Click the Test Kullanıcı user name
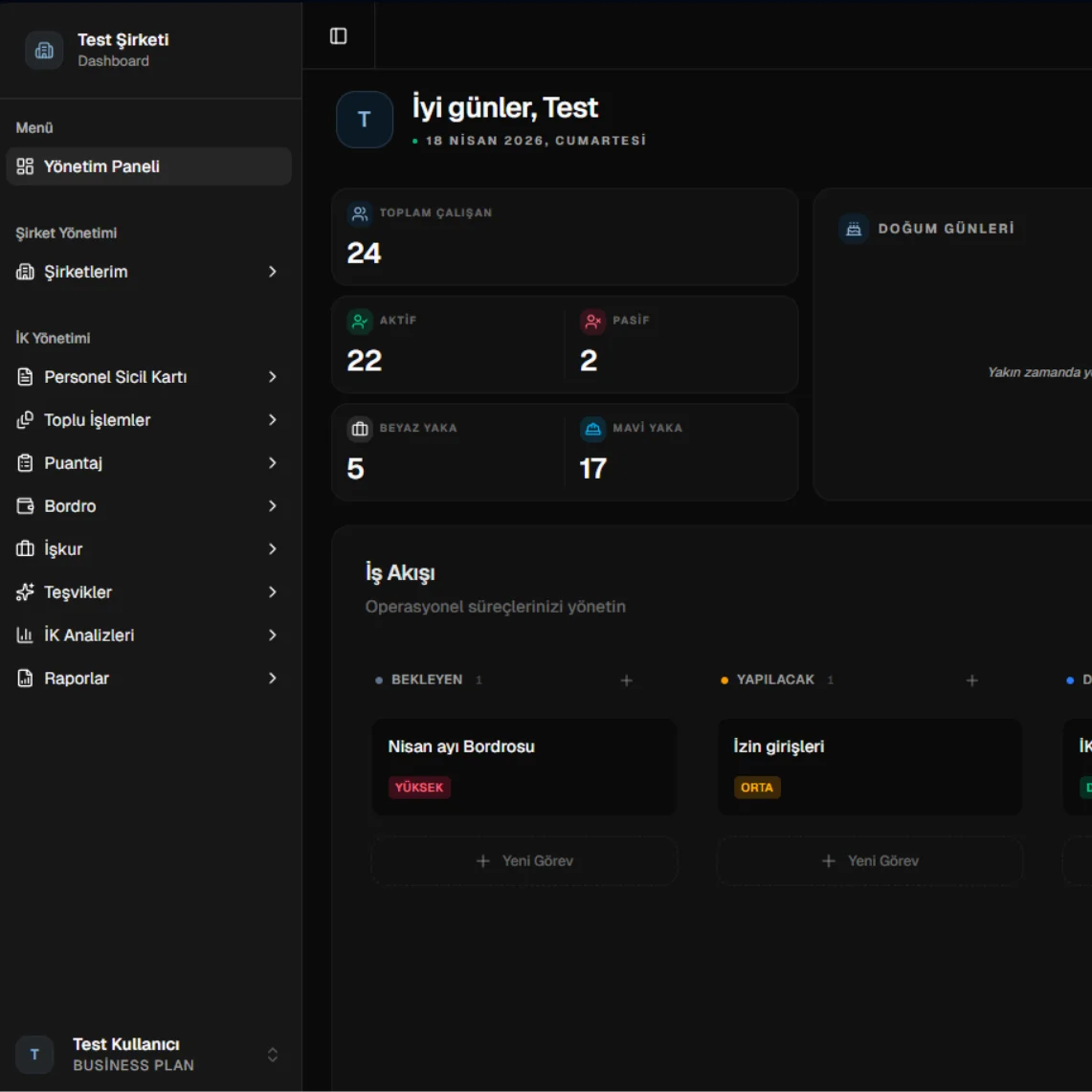The width and height of the screenshot is (1092, 1092). 126,1045
